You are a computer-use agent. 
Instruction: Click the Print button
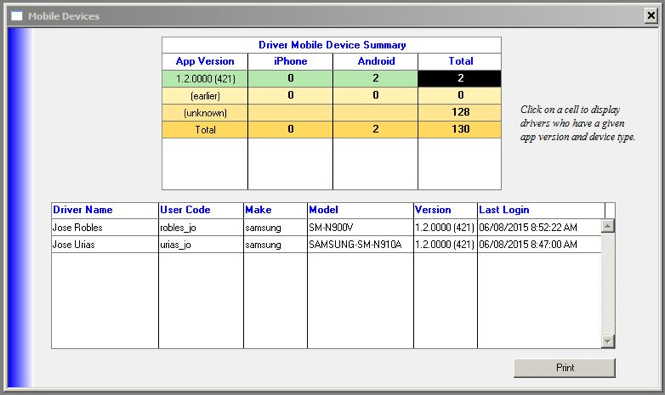click(564, 368)
